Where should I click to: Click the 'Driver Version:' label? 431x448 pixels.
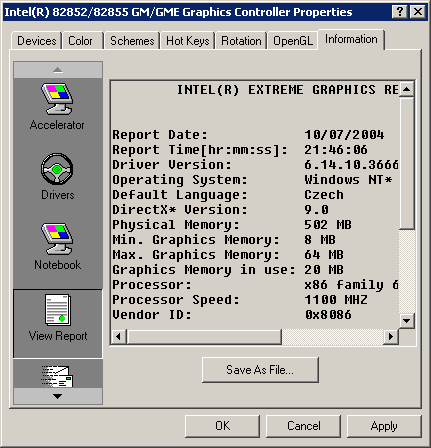click(x=172, y=165)
